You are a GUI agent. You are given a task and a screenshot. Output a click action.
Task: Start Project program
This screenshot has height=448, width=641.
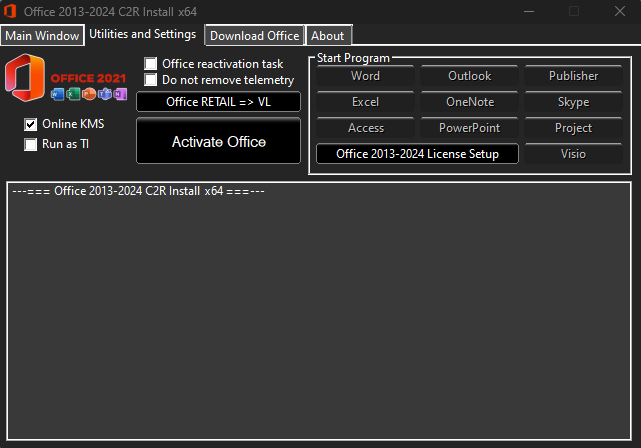tap(574, 128)
